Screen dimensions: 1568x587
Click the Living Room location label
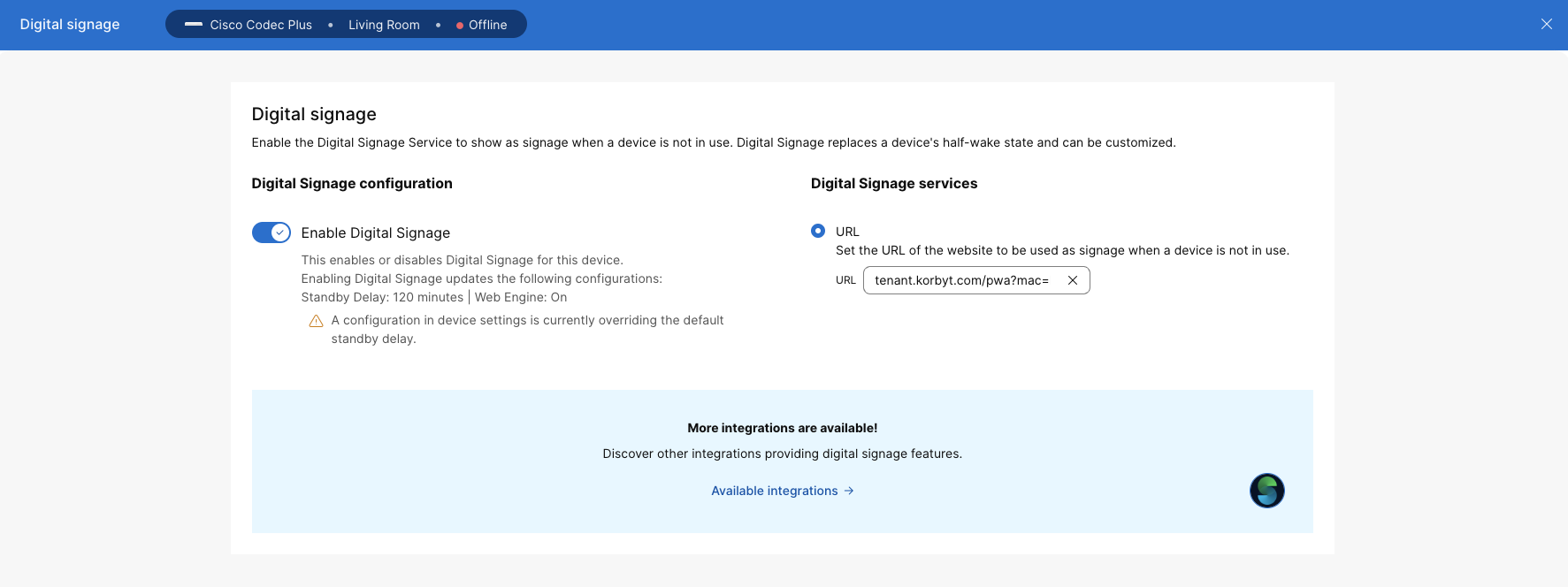coord(384,25)
